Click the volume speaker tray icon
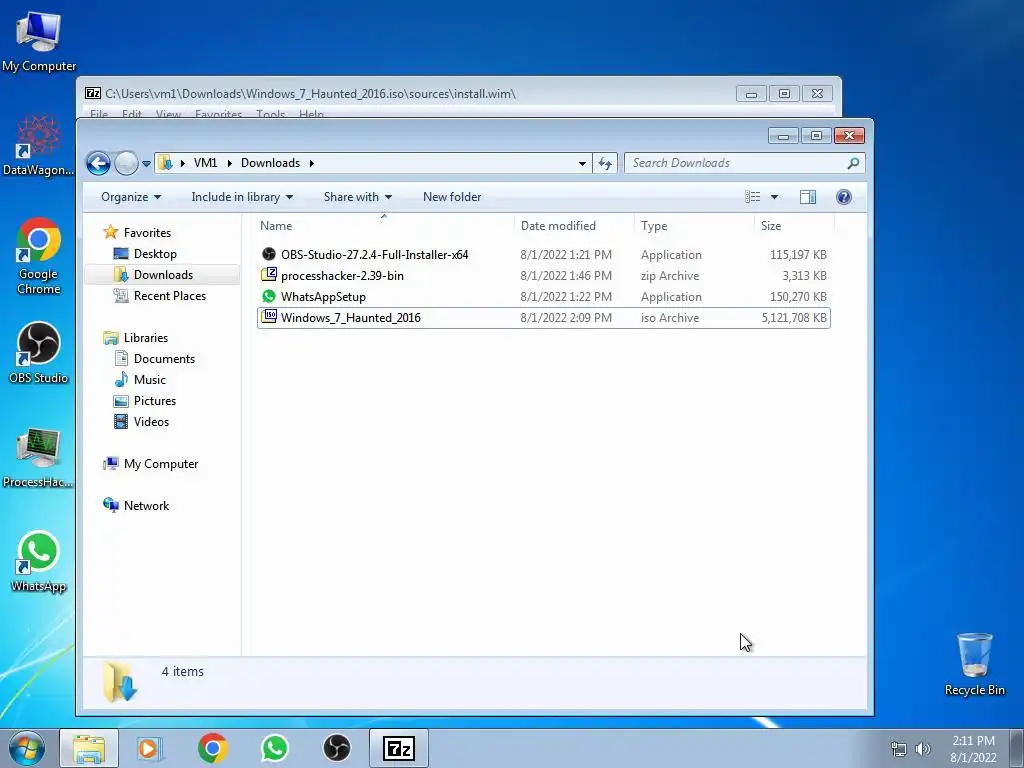This screenshot has width=1024, height=768. [x=922, y=749]
